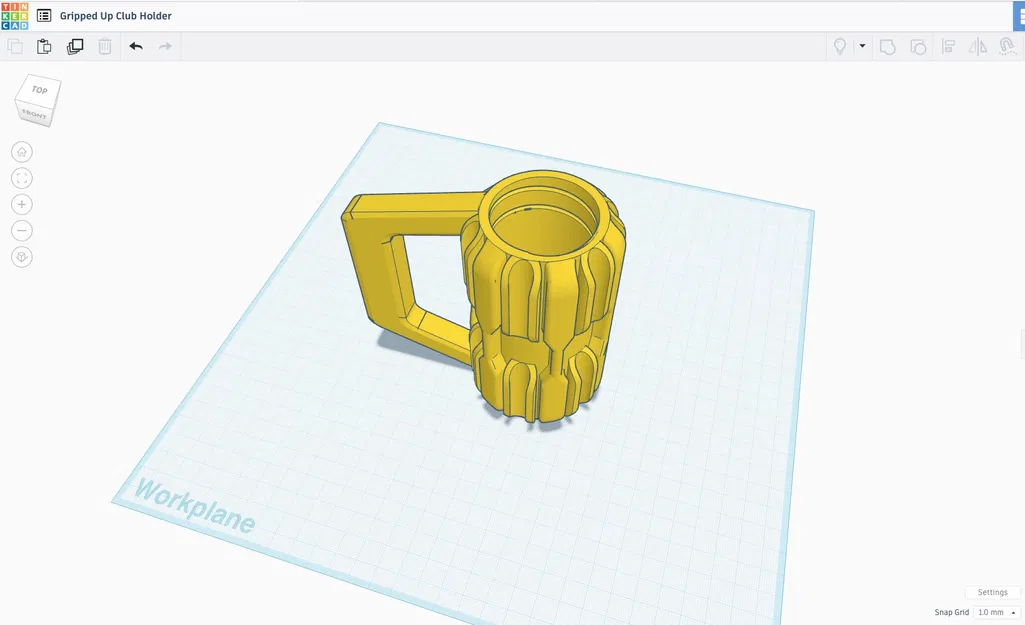Image resolution: width=1025 pixels, height=625 pixels.
Task: Toggle show all with lightbulb icon
Action: [840, 46]
